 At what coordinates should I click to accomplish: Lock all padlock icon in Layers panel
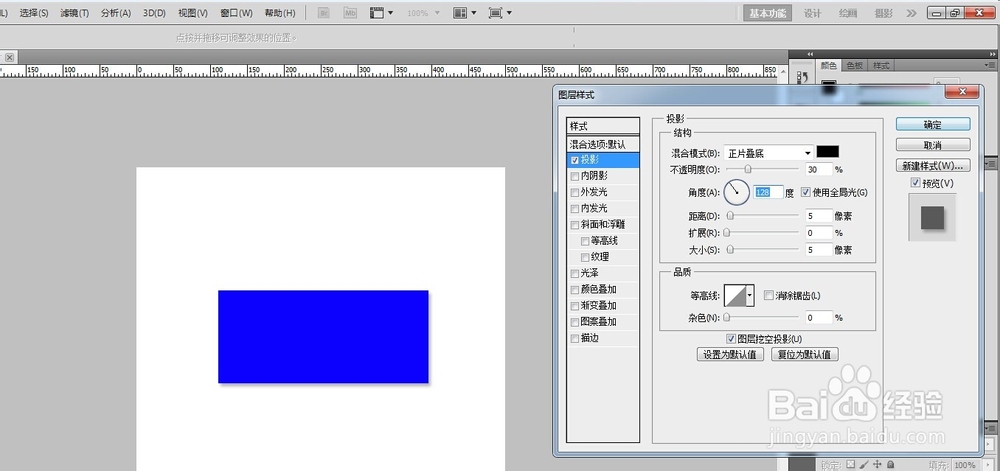[890, 465]
